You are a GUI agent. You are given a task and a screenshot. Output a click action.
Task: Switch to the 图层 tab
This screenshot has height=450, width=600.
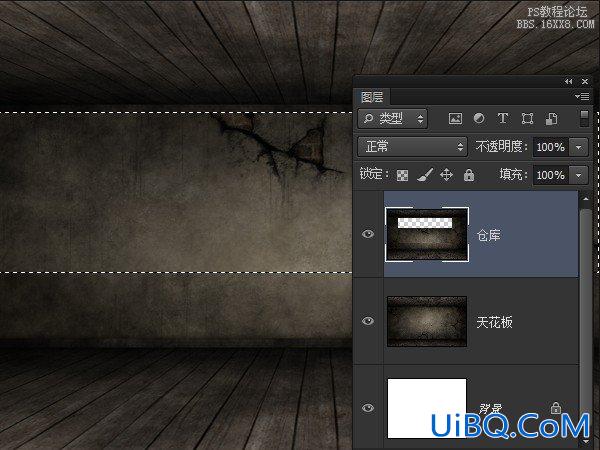point(372,97)
